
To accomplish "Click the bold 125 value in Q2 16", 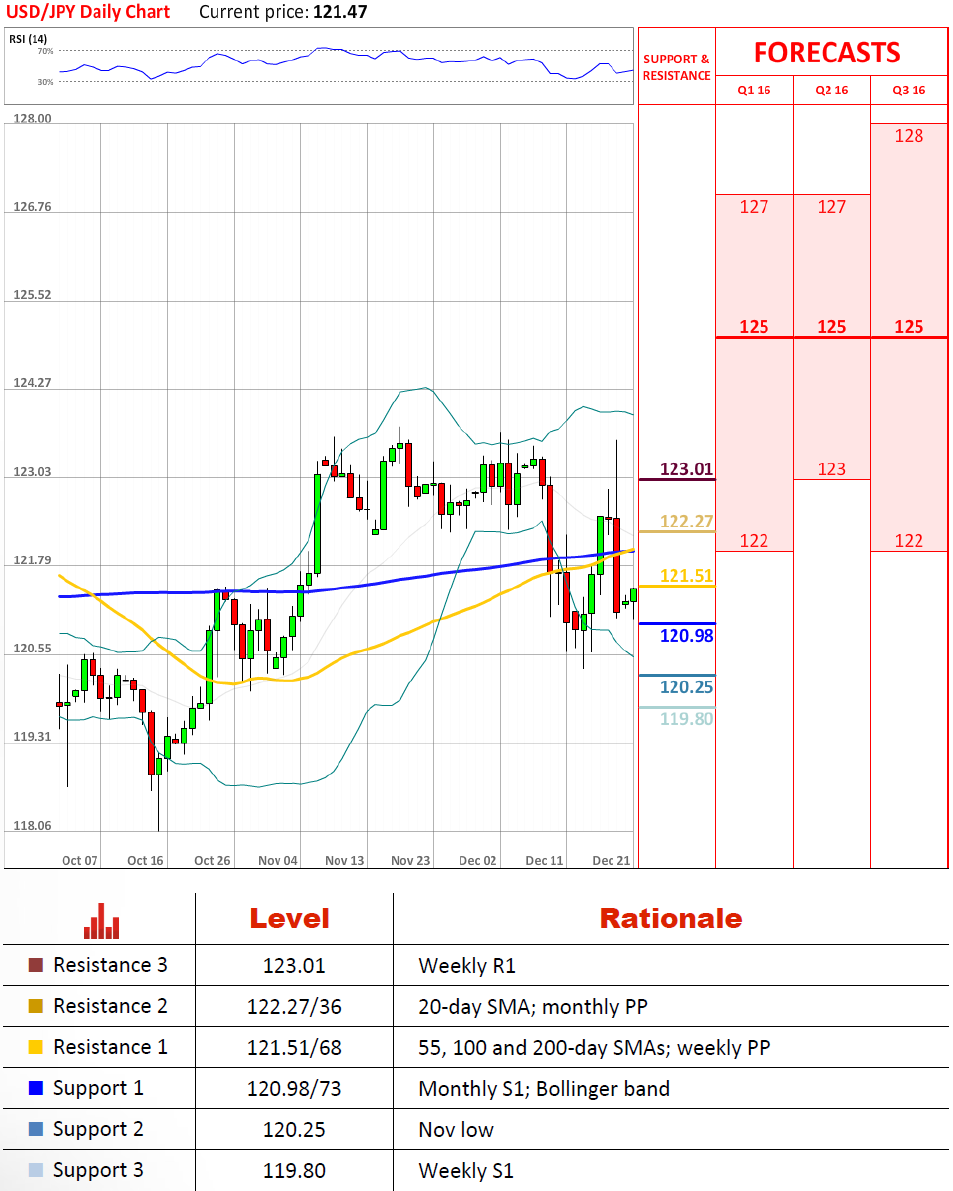I will click(x=832, y=327).
